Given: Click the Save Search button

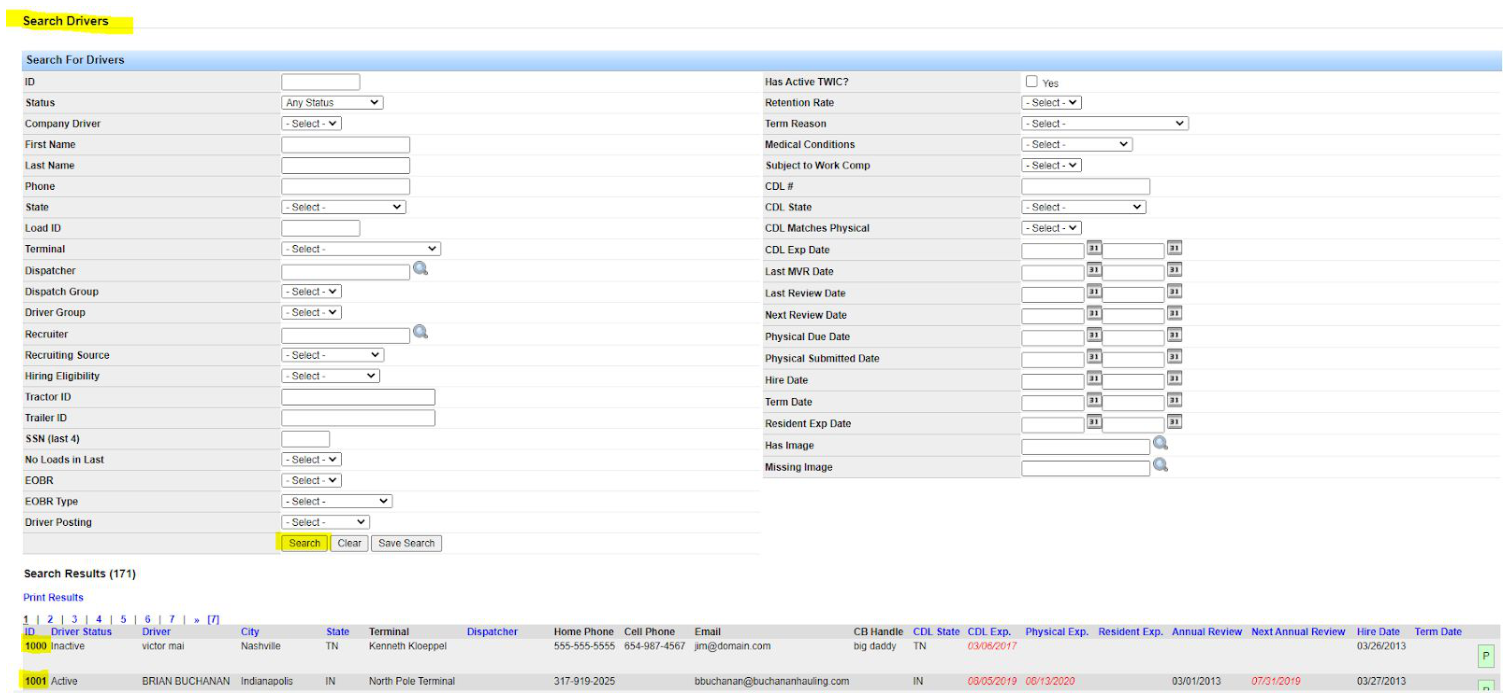Looking at the screenshot, I should click(x=406, y=543).
